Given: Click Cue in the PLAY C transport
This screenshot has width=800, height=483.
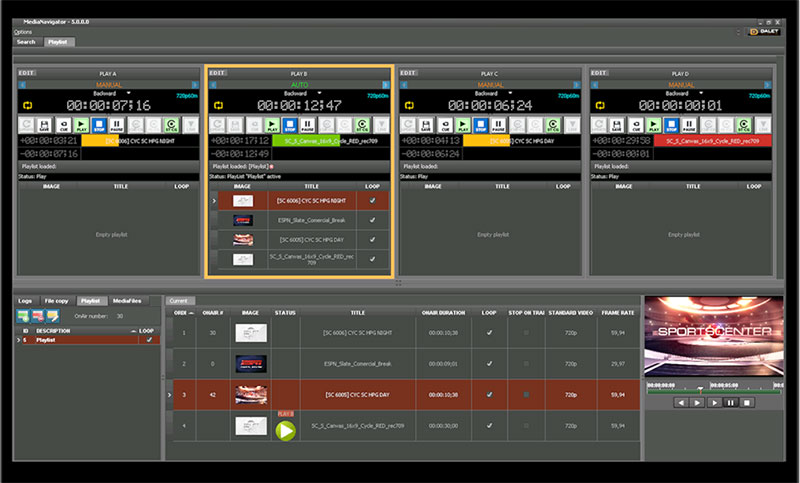Looking at the screenshot, I should [445, 124].
